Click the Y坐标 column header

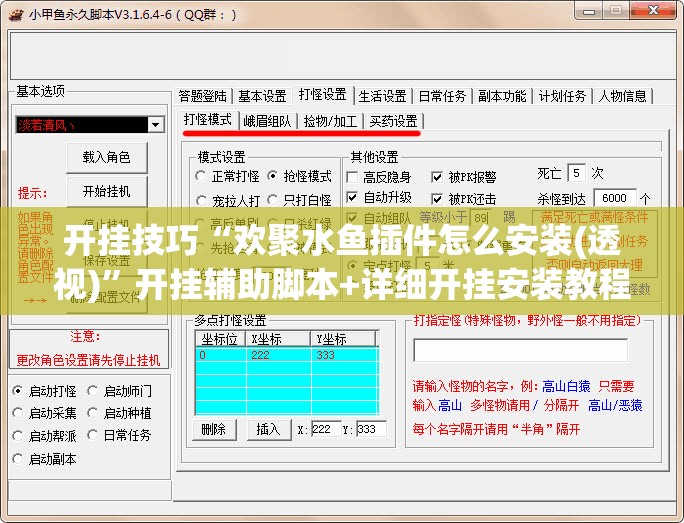pos(343,339)
